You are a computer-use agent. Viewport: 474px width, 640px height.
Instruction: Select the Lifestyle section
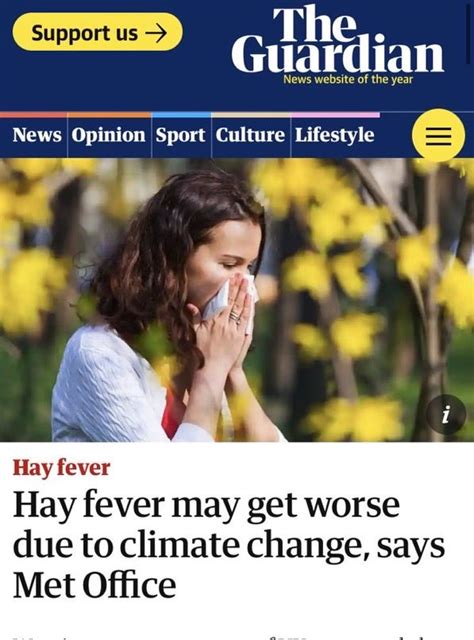(334, 136)
